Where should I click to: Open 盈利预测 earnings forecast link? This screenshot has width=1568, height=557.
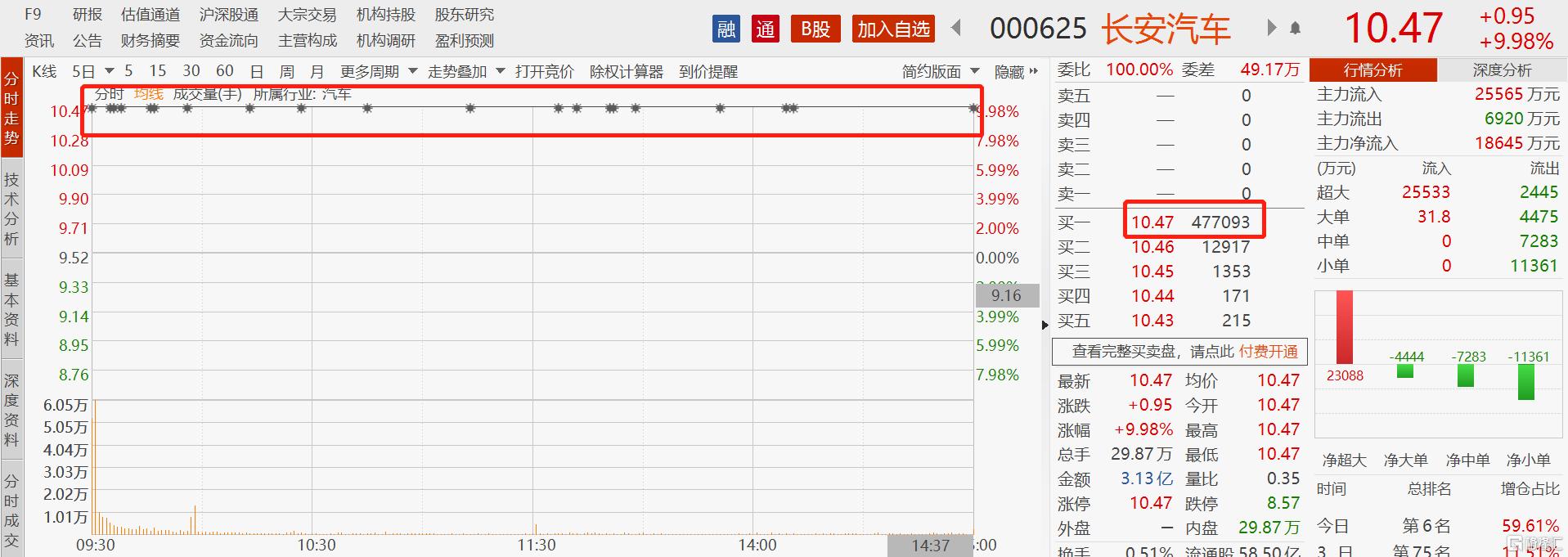pyautogui.click(x=465, y=41)
